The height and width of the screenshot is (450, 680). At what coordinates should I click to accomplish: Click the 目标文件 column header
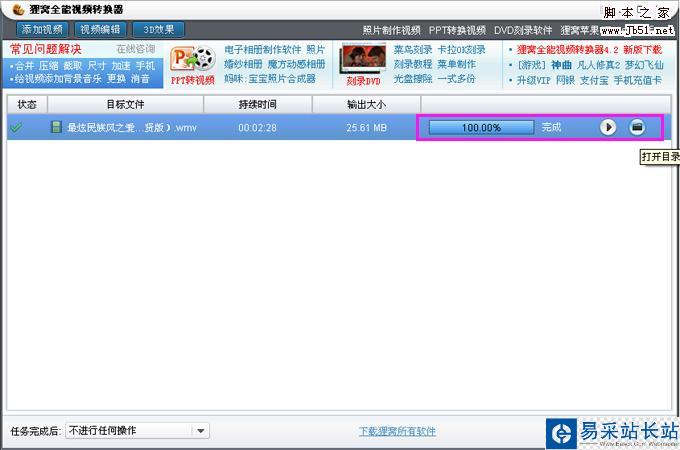point(125,104)
